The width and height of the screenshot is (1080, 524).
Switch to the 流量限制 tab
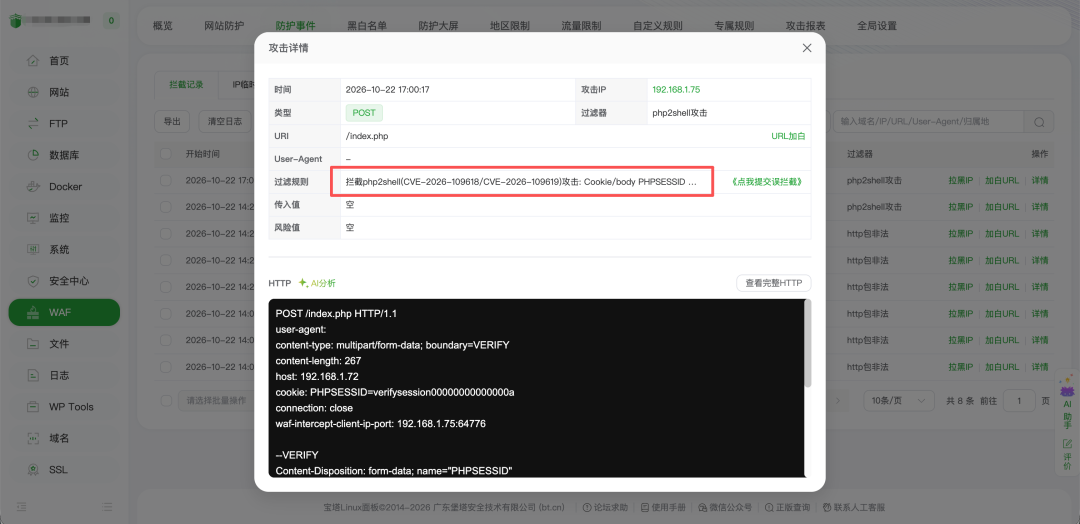coord(581,26)
